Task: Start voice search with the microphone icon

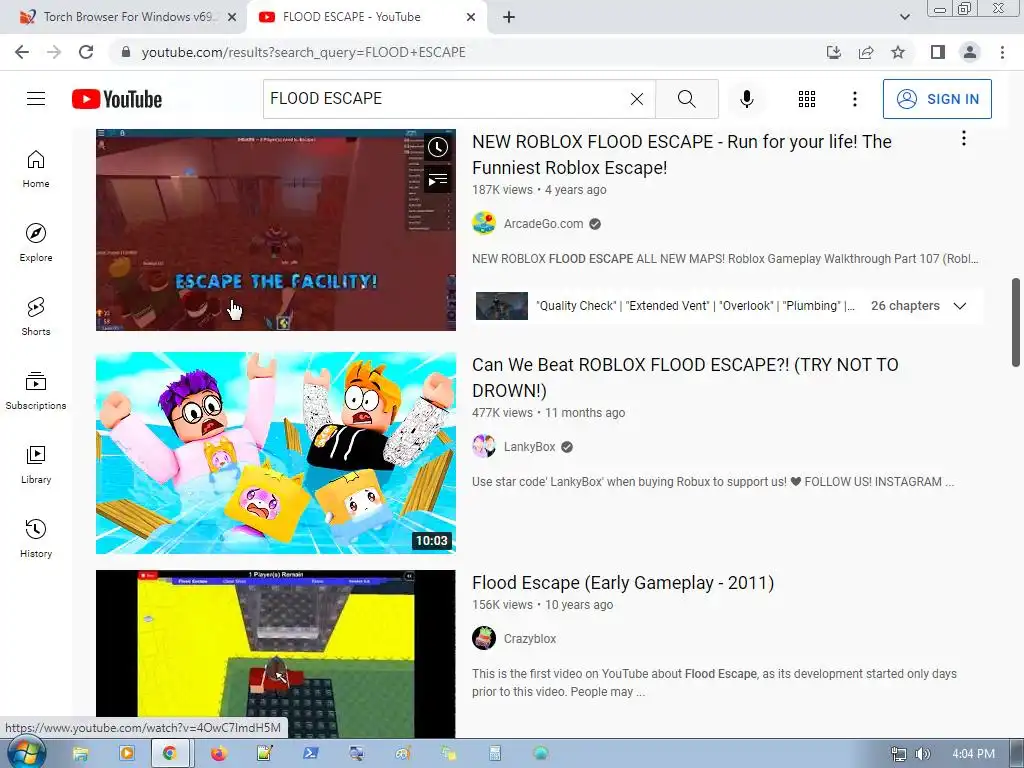Action: [x=746, y=99]
